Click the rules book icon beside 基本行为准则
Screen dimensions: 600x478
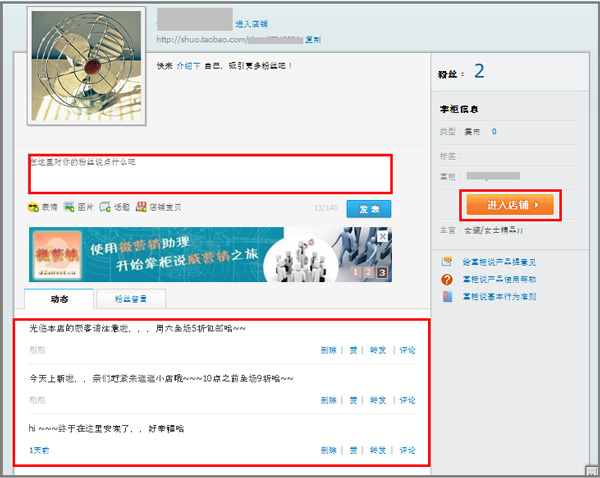tap(447, 297)
